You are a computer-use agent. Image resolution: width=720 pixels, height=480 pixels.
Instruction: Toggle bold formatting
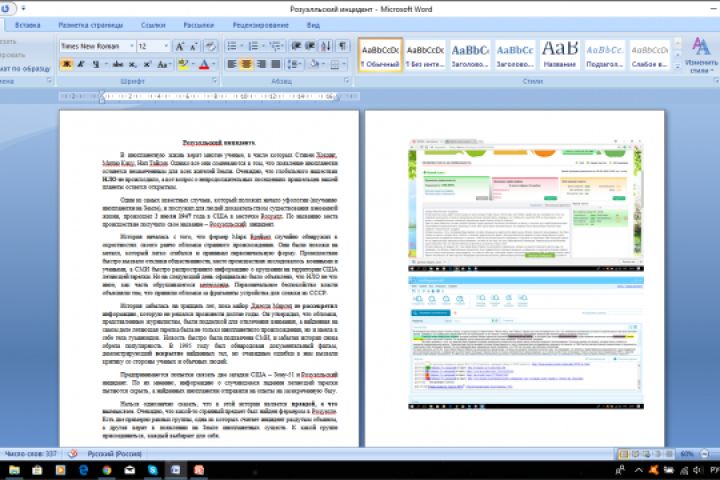coord(67,65)
